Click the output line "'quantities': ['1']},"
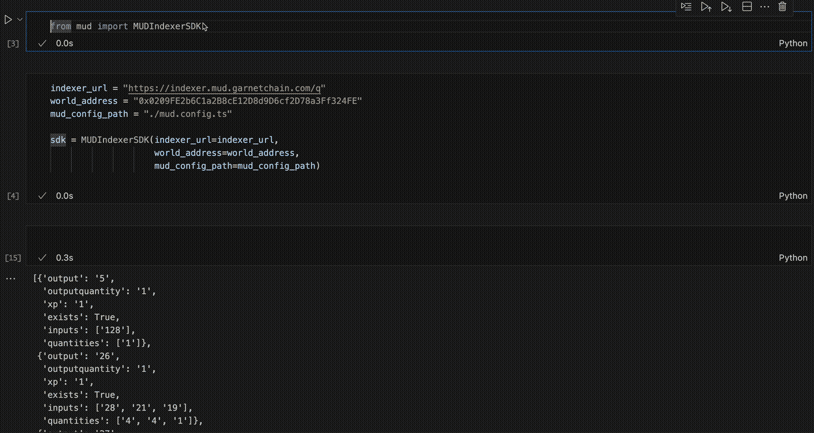The image size is (814, 433). pyautogui.click(x=97, y=343)
